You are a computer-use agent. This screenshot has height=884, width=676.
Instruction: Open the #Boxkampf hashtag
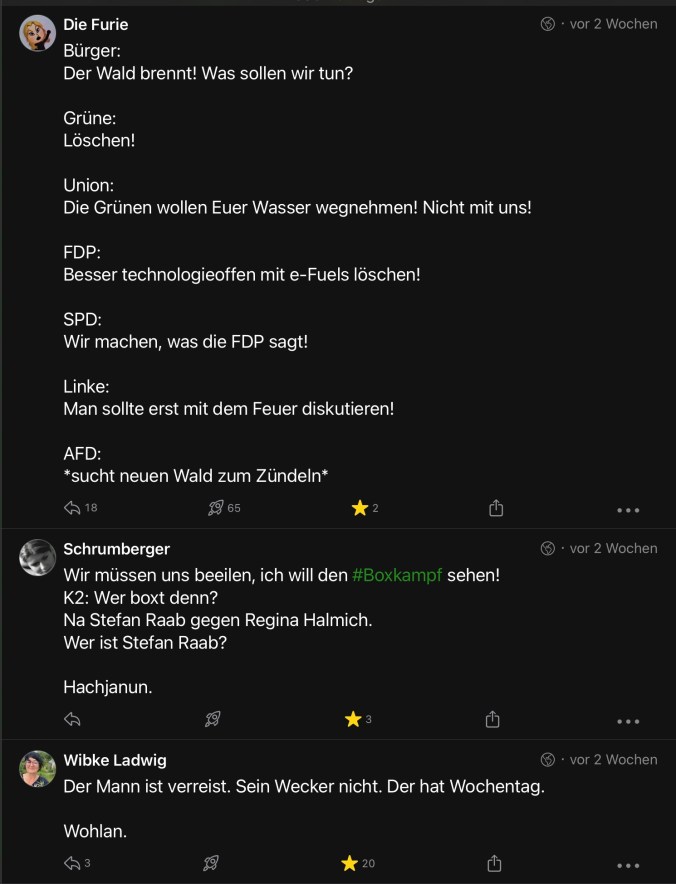(x=397, y=575)
